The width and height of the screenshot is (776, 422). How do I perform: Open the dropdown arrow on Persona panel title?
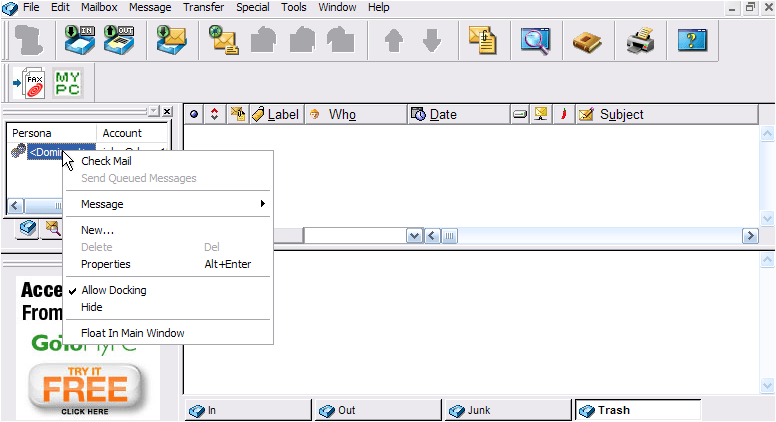click(154, 111)
